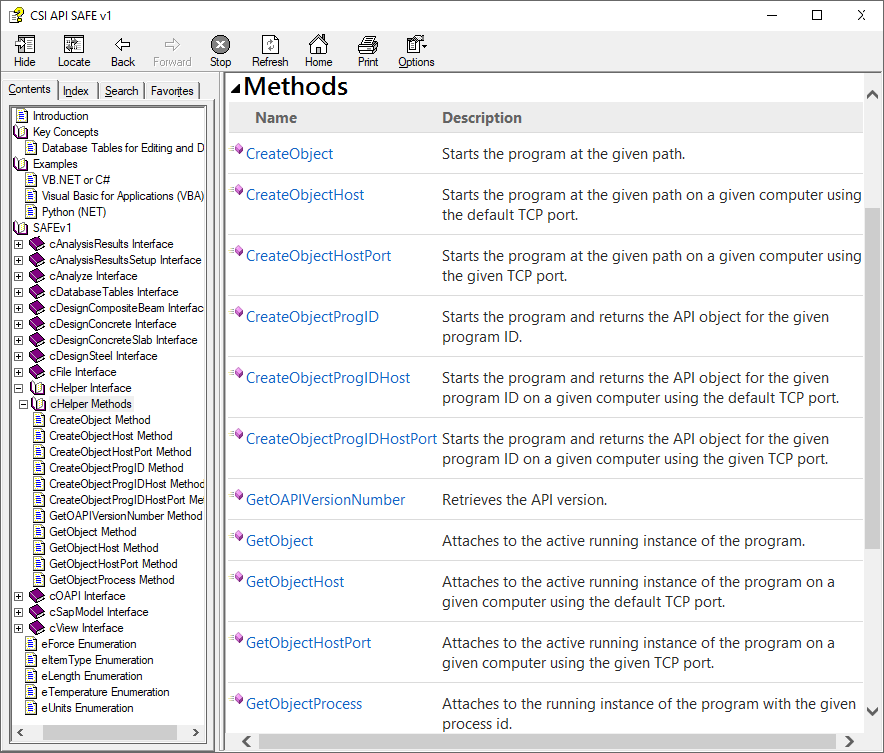
Task: Go back using the Back arrow
Action: pyautogui.click(x=123, y=51)
